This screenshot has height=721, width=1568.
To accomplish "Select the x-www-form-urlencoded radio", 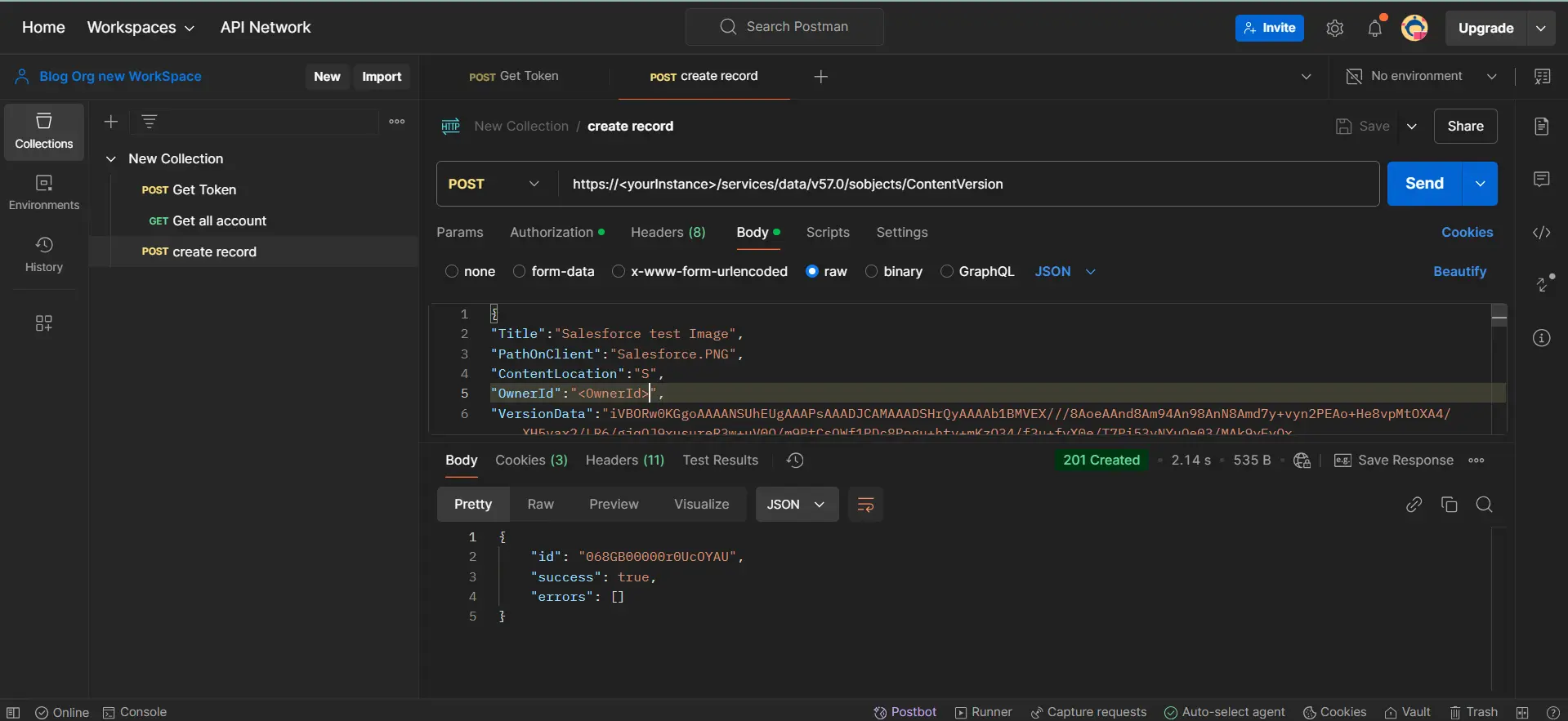I will pos(619,272).
